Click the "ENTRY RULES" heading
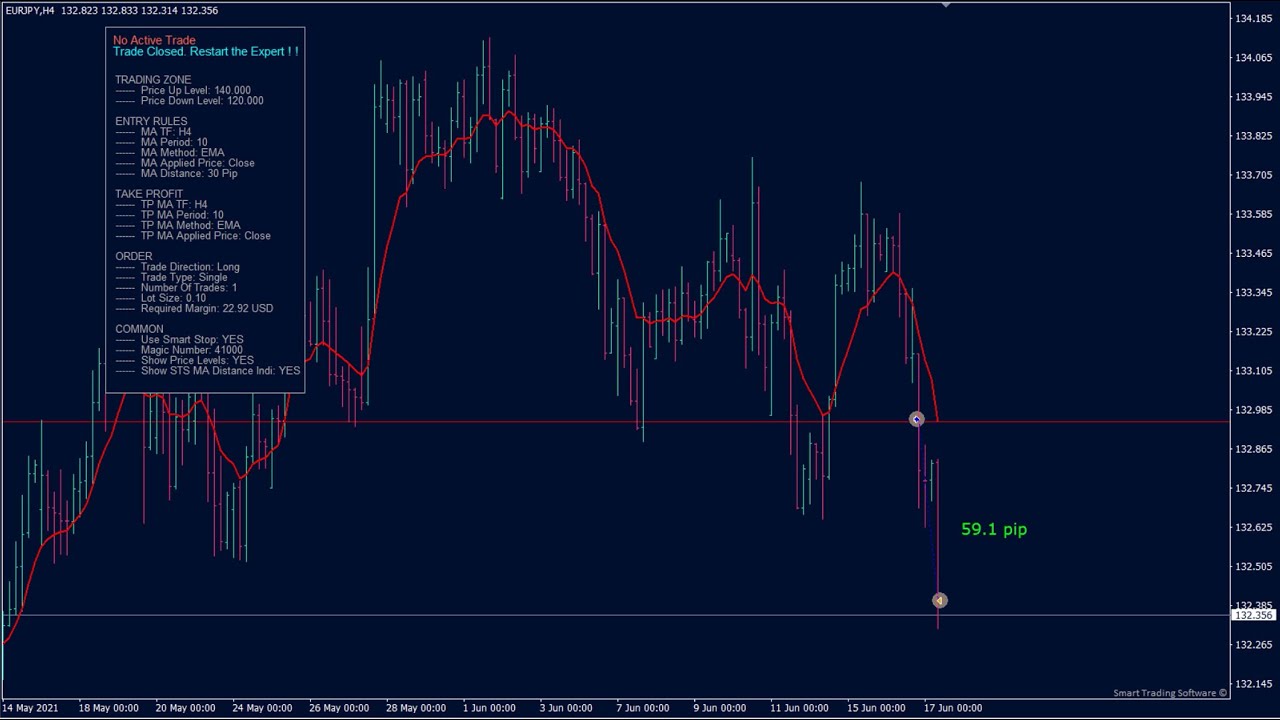The height and width of the screenshot is (720, 1280). point(151,121)
